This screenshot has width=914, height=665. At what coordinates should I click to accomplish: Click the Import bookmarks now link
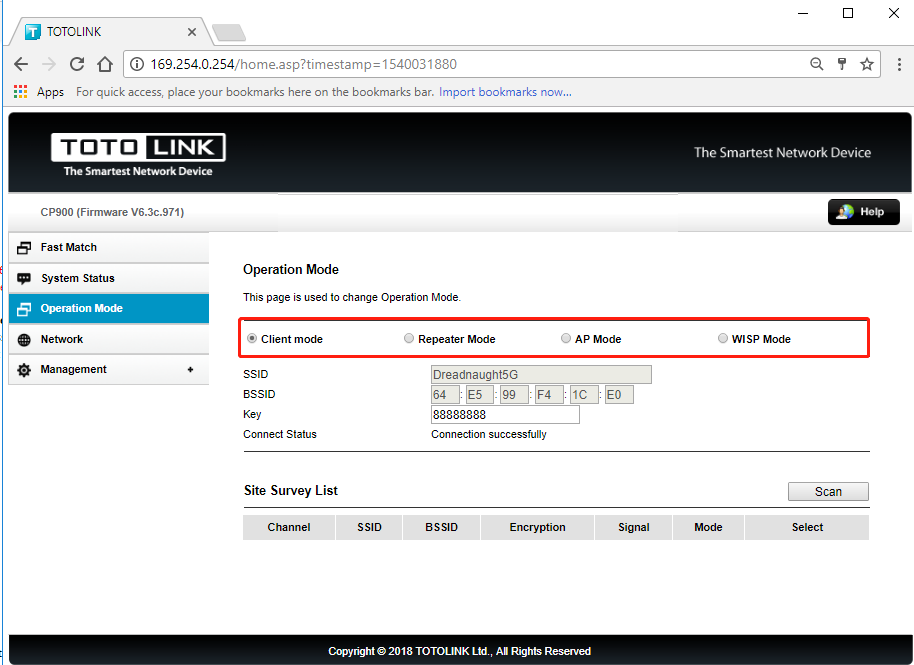pyautogui.click(x=505, y=92)
